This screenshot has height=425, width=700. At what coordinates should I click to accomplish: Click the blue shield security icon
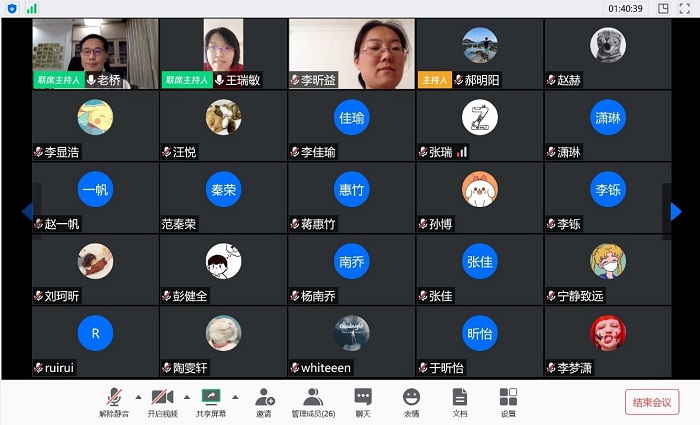(x=12, y=8)
